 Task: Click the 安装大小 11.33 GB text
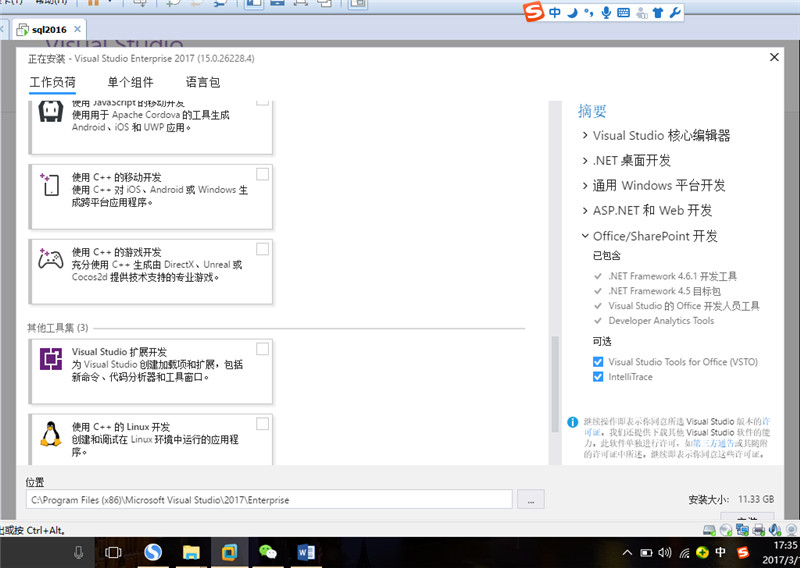[x=731, y=499]
